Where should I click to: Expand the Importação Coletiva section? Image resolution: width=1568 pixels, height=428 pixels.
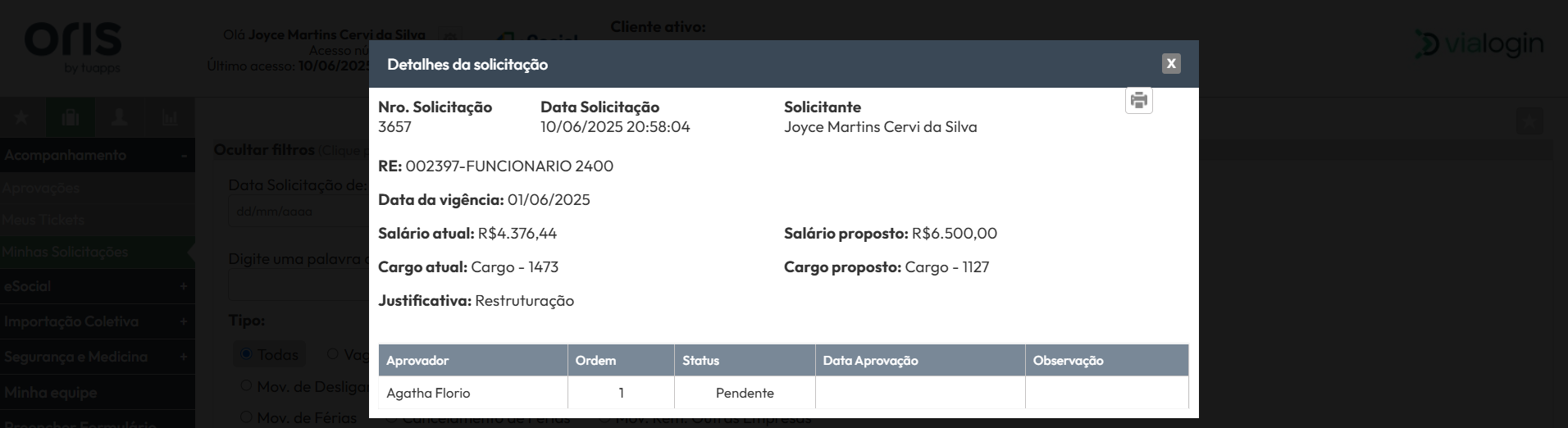[97, 321]
